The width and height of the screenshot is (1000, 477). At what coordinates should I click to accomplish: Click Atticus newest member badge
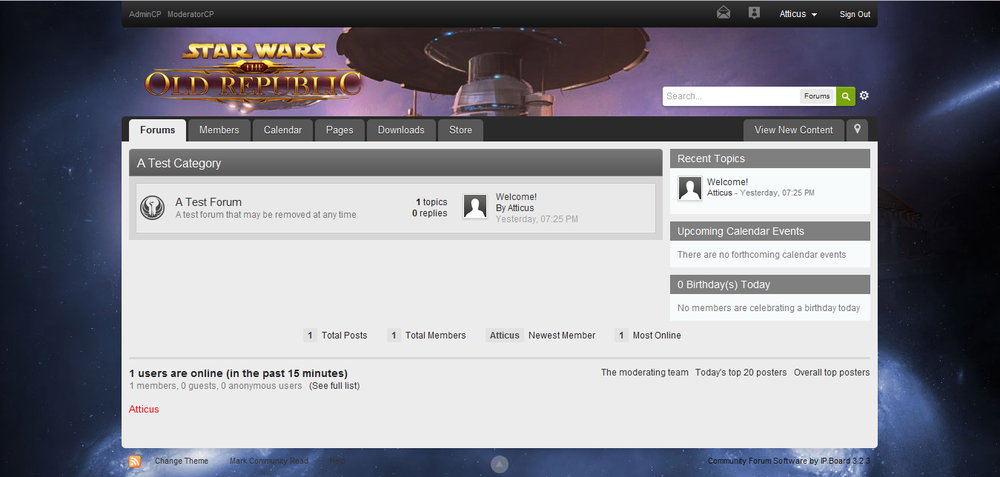pos(504,335)
